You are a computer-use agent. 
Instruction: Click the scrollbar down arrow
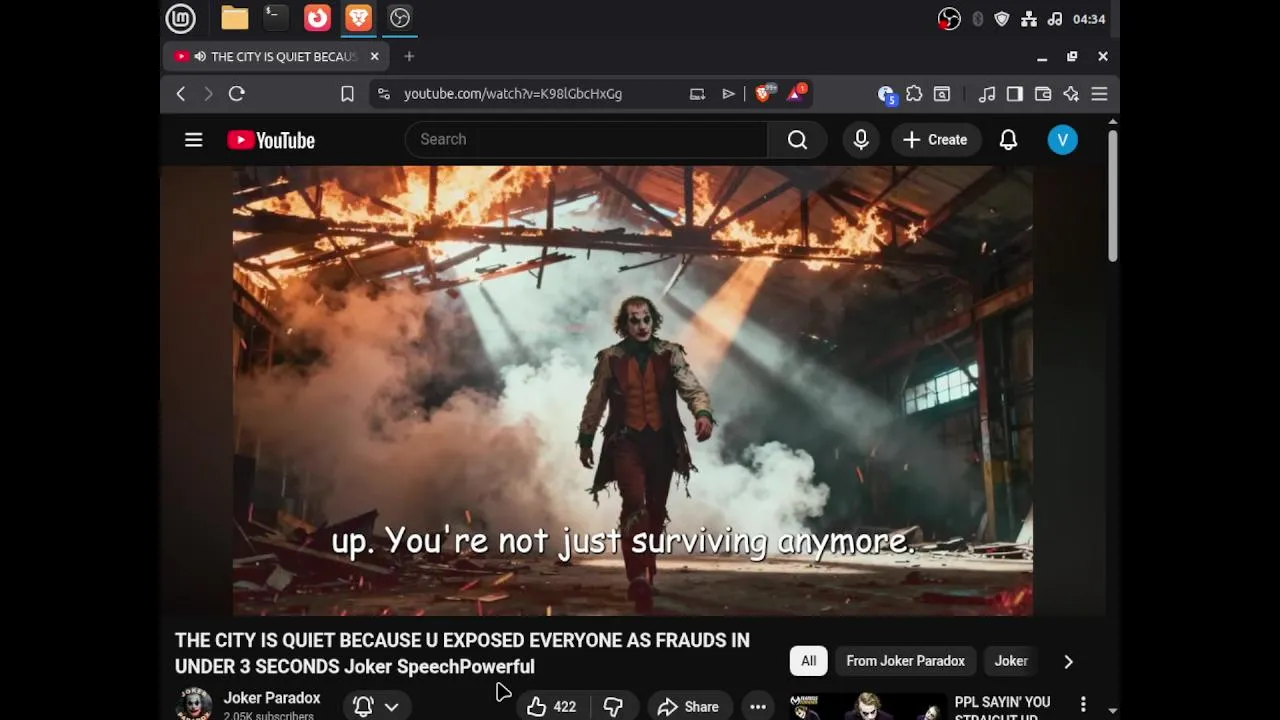(1113, 711)
